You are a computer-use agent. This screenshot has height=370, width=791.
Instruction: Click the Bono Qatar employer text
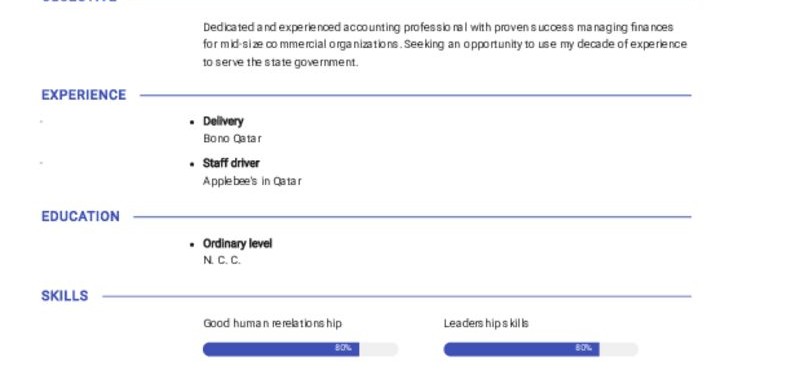233,138
